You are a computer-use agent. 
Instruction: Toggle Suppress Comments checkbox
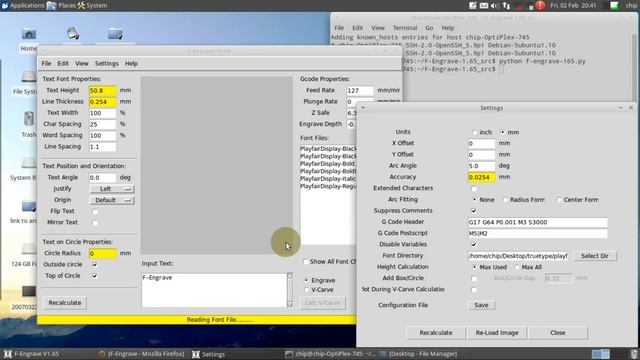pyautogui.click(x=474, y=211)
